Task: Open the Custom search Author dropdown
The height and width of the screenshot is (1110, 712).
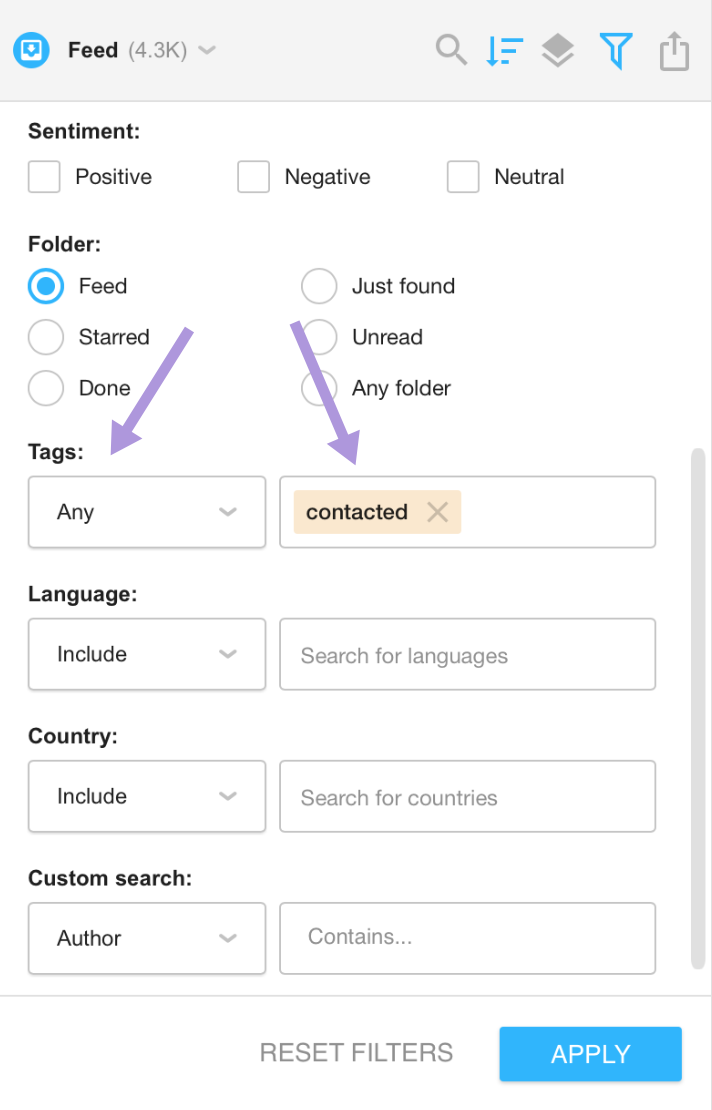Action: pos(147,938)
